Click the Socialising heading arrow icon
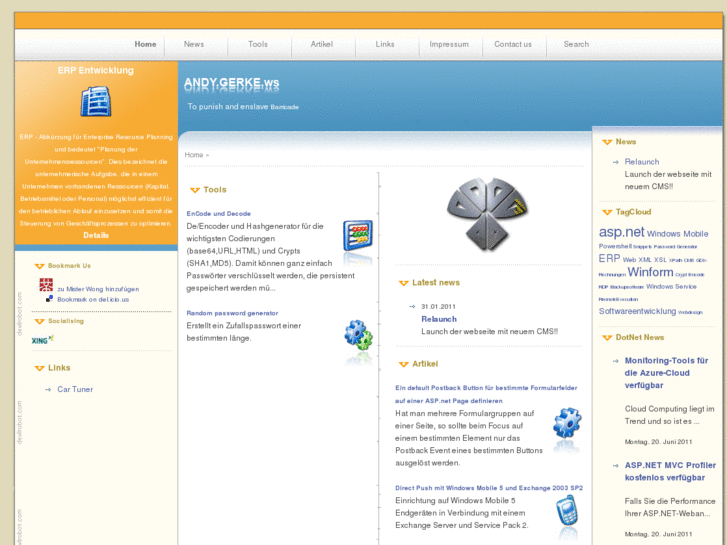This screenshot has width=727, height=545. pyautogui.click(x=39, y=321)
